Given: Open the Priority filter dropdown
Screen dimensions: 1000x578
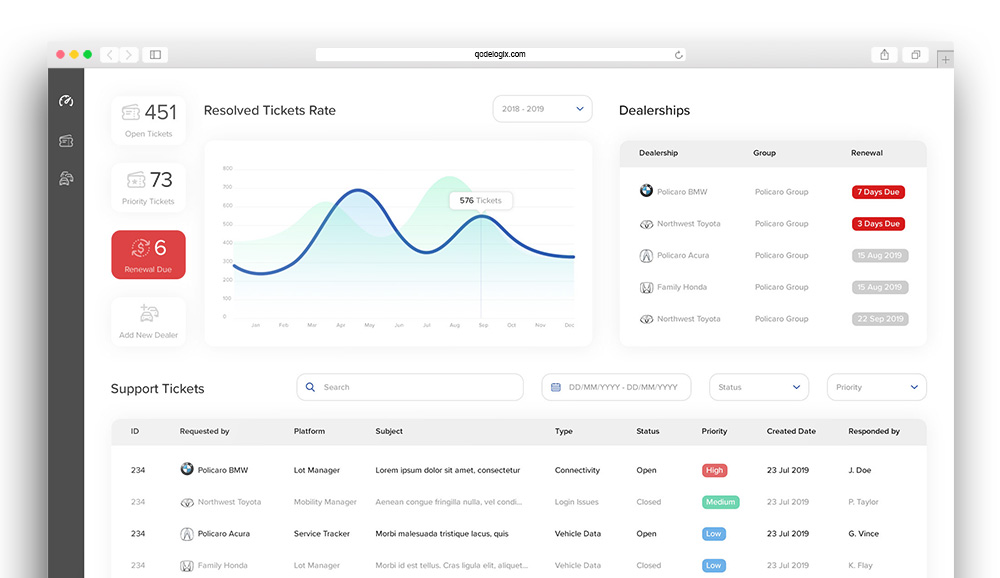Looking at the screenshot, I should coord(876,387).
